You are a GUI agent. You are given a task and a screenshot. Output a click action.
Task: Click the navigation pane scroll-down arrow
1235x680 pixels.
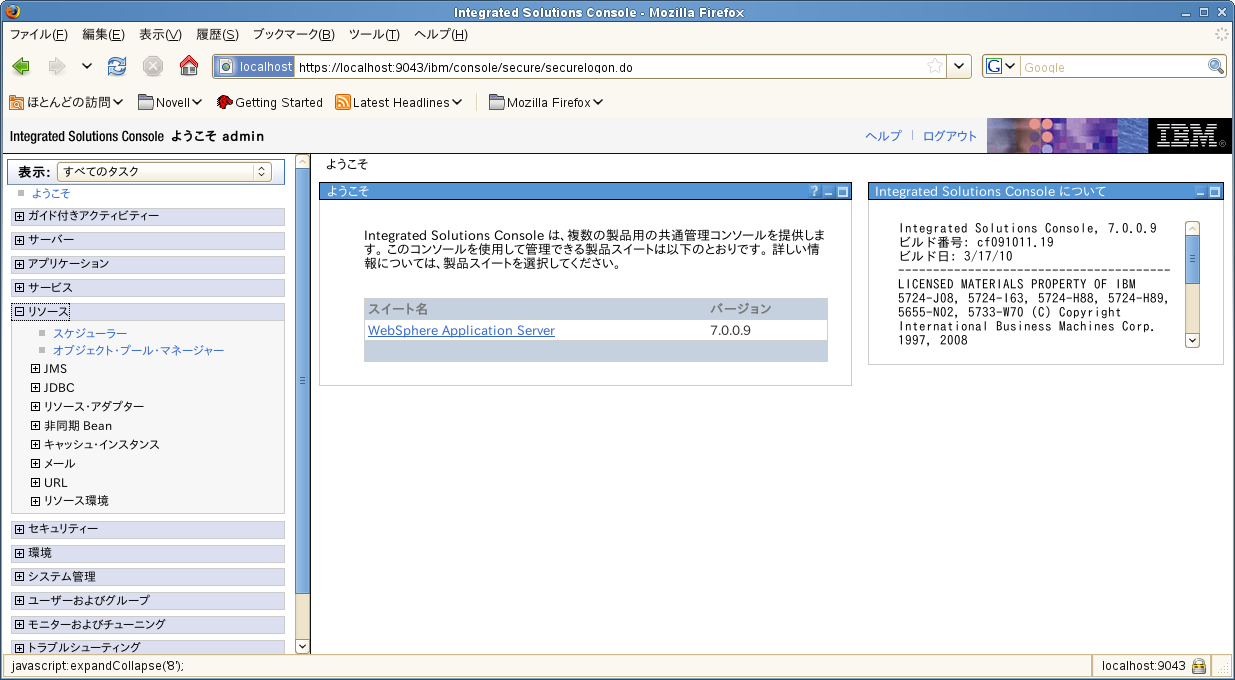[303, 647]
